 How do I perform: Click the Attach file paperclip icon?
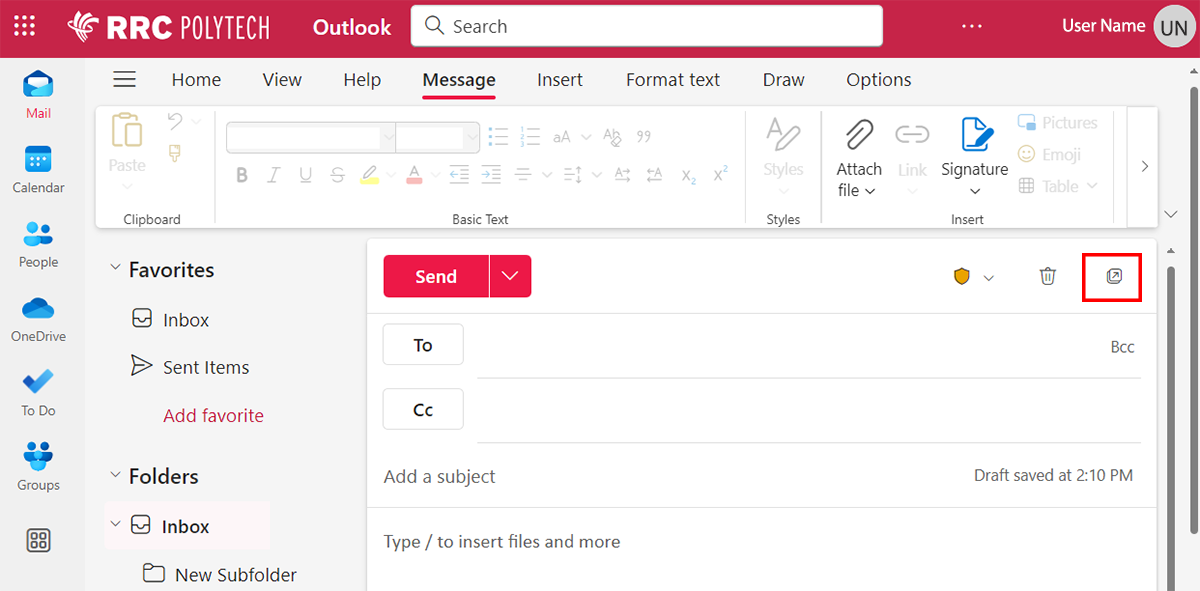858,135
